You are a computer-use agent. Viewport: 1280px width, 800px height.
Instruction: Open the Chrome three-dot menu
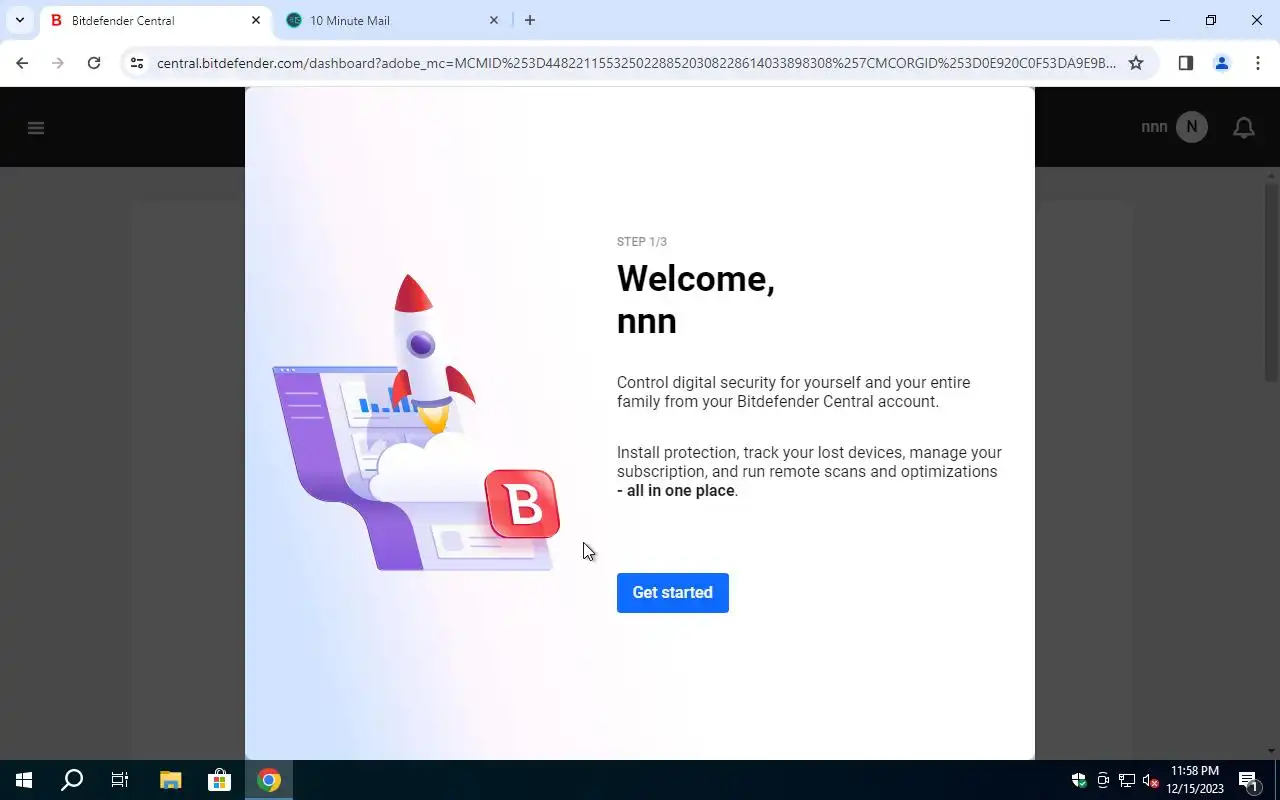coord(1257,63)
